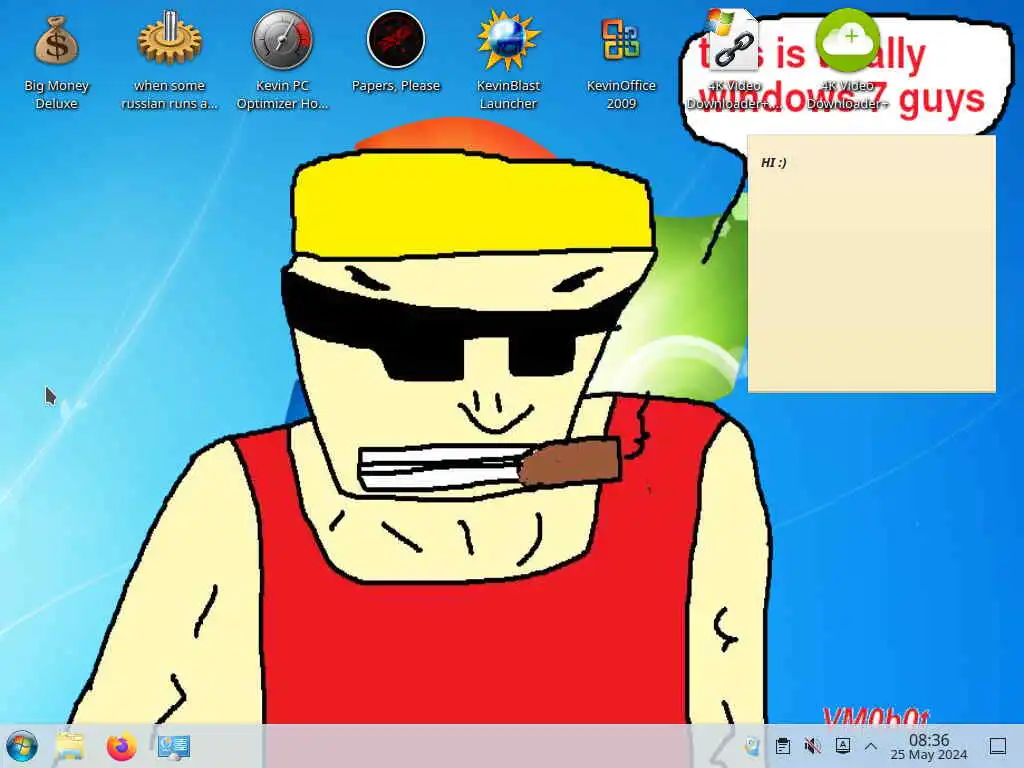The image size is (1024, 768).
Task: Open the clipboard tray icon
Action: point(782,746)
